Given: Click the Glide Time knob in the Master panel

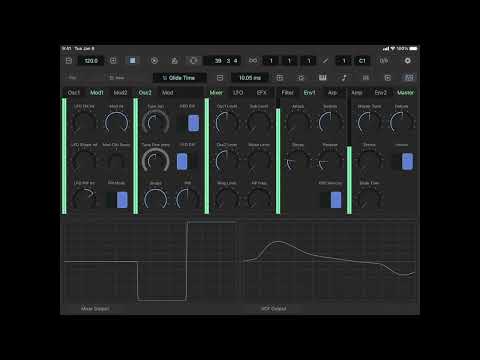Looking at the screenshot, I should 369,199.
